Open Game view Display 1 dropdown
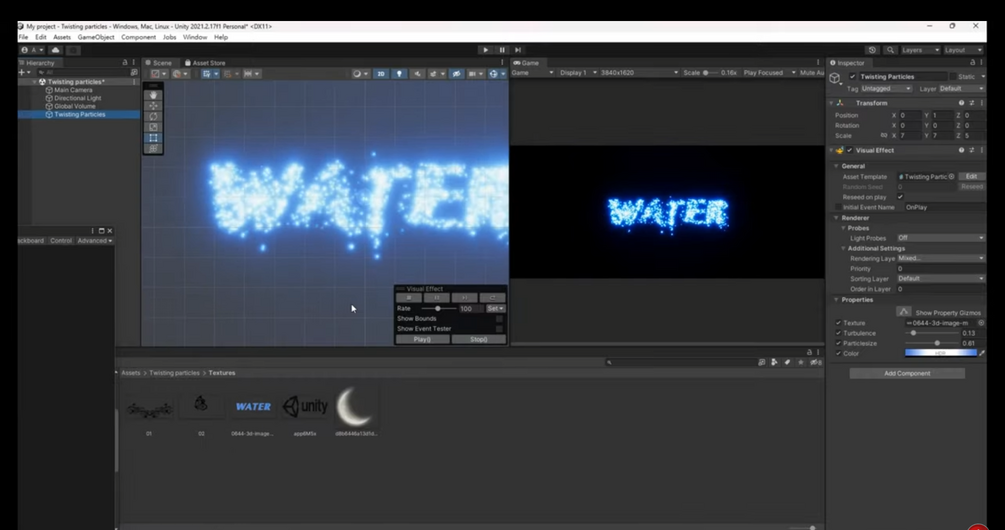The height and width of the screenshot is (530, 1005). click(578, 73)
